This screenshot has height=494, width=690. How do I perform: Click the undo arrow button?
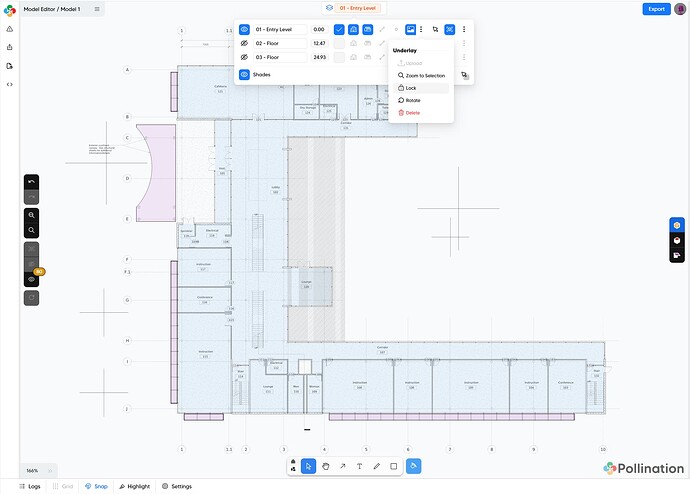32,181
